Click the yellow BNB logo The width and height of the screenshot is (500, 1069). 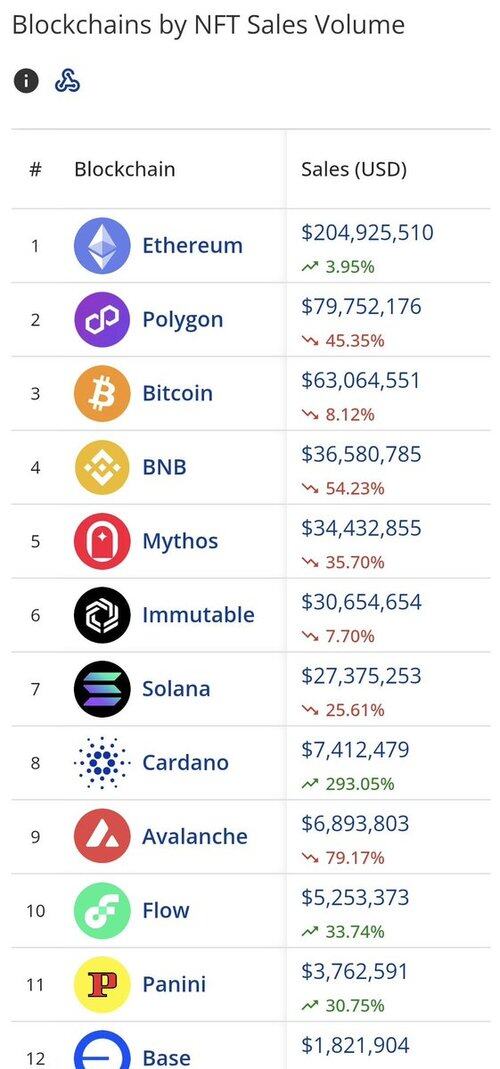[x=102, y=467]
